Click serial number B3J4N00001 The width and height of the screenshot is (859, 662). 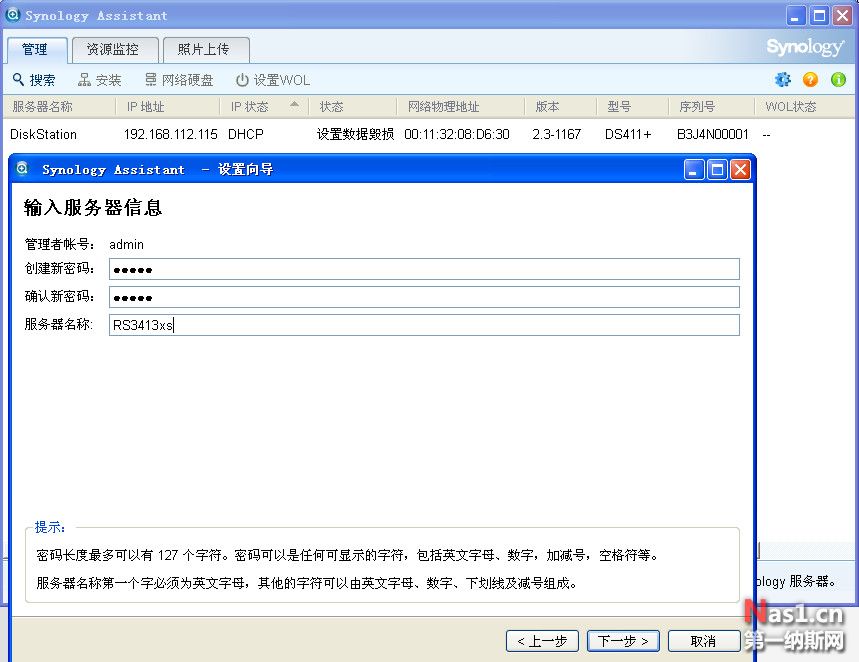pyautogui.click(x=712, y=134)
